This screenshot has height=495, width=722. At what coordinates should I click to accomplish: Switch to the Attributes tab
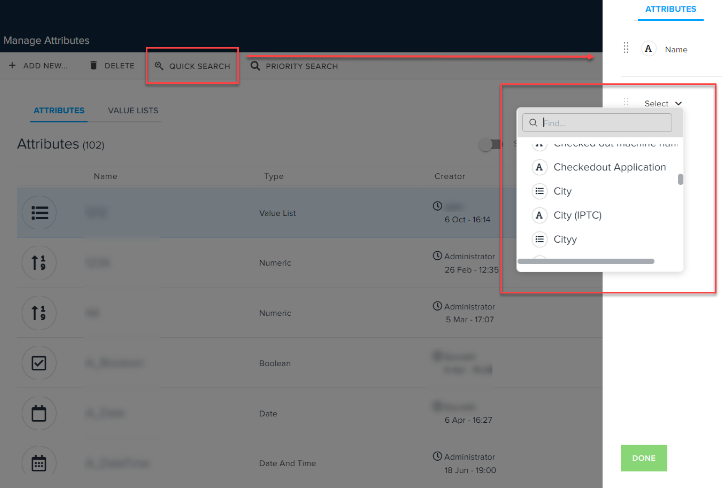pos(59,111)
